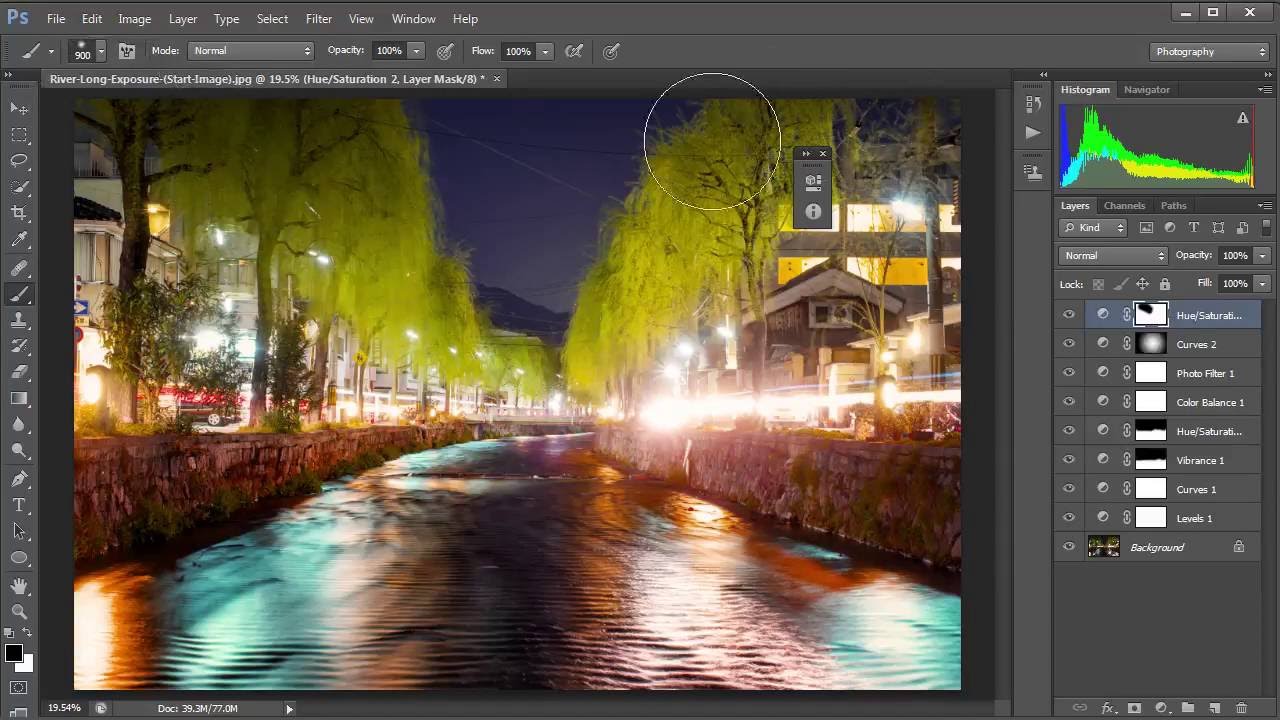Image resolution: width=1280 pixels, height=720 pixels.
Task: Click the delete layer trash icon
Action: pyautogui.click(x=1241, y=708)
